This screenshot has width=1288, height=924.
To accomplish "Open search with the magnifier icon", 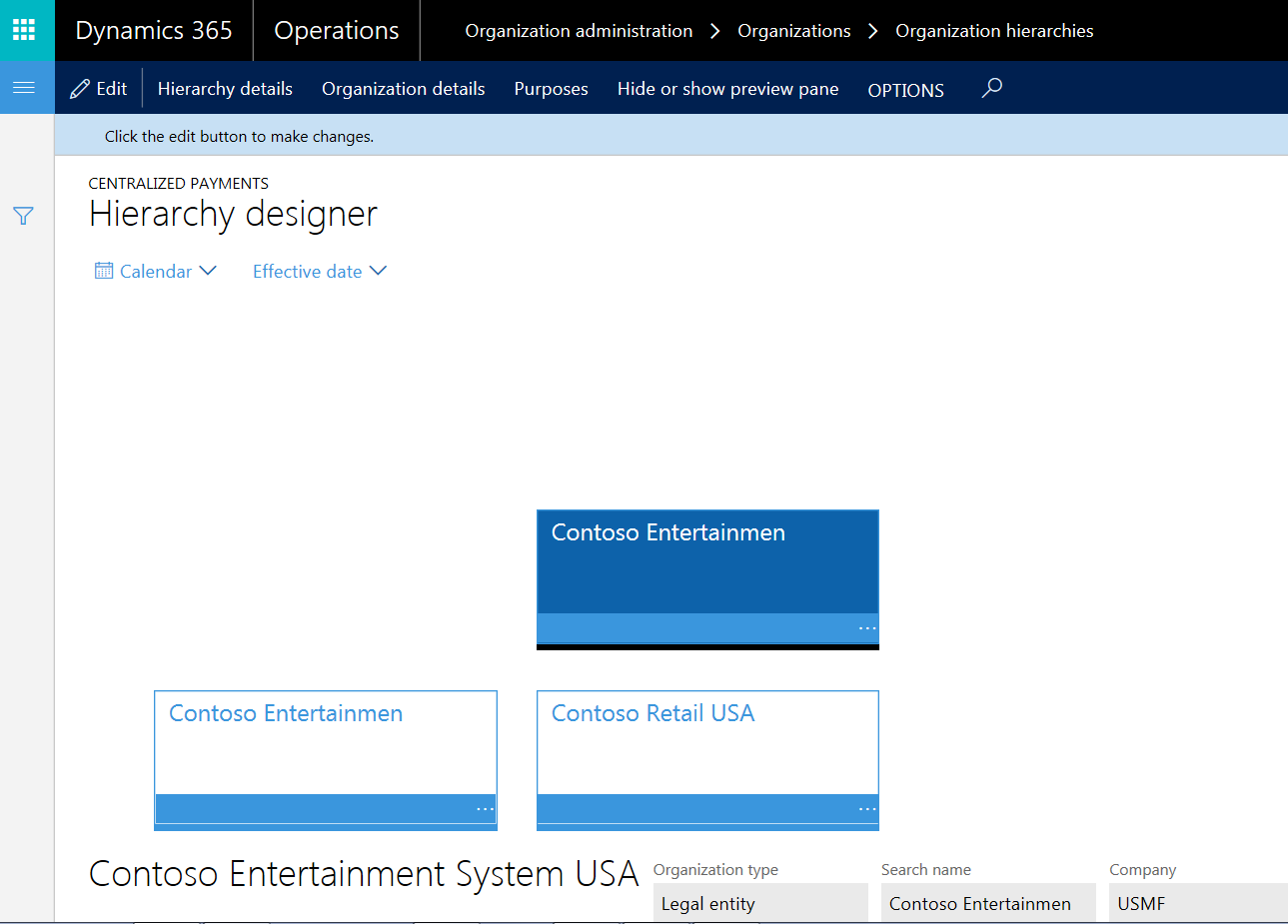I will (x=991, y=88).
